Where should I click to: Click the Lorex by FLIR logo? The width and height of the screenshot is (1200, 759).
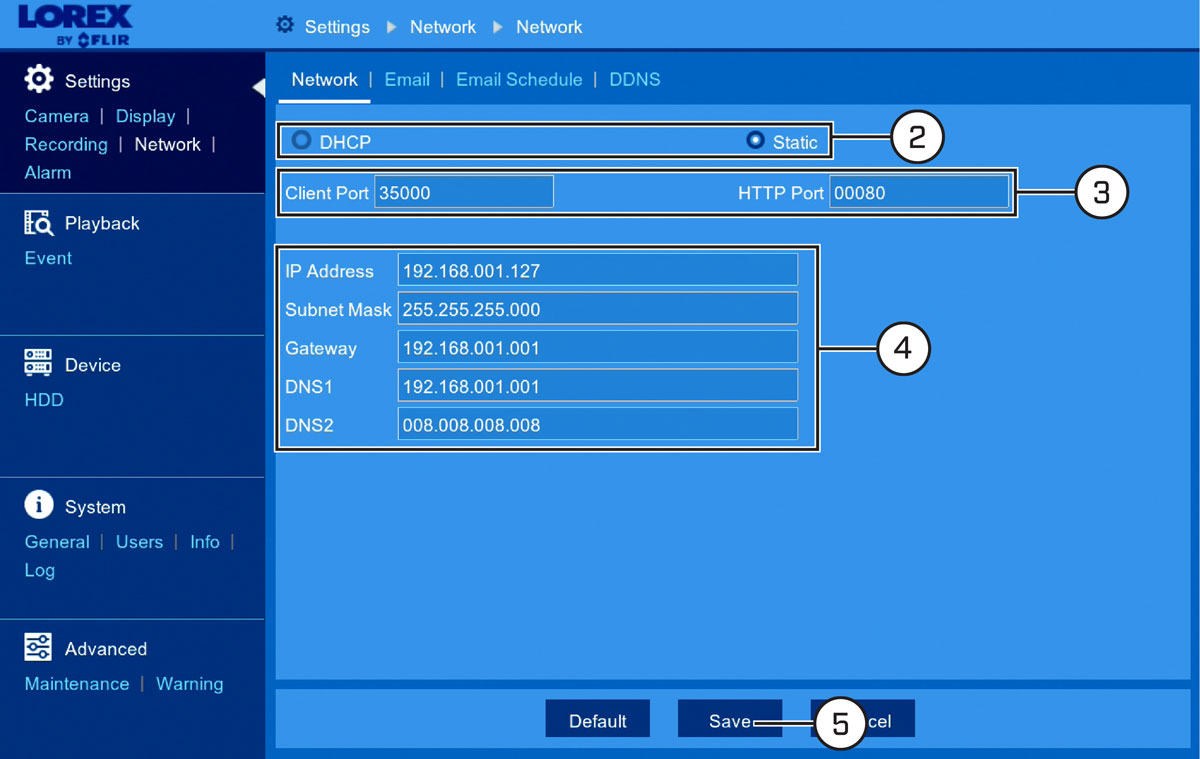[x=75, y=24]
